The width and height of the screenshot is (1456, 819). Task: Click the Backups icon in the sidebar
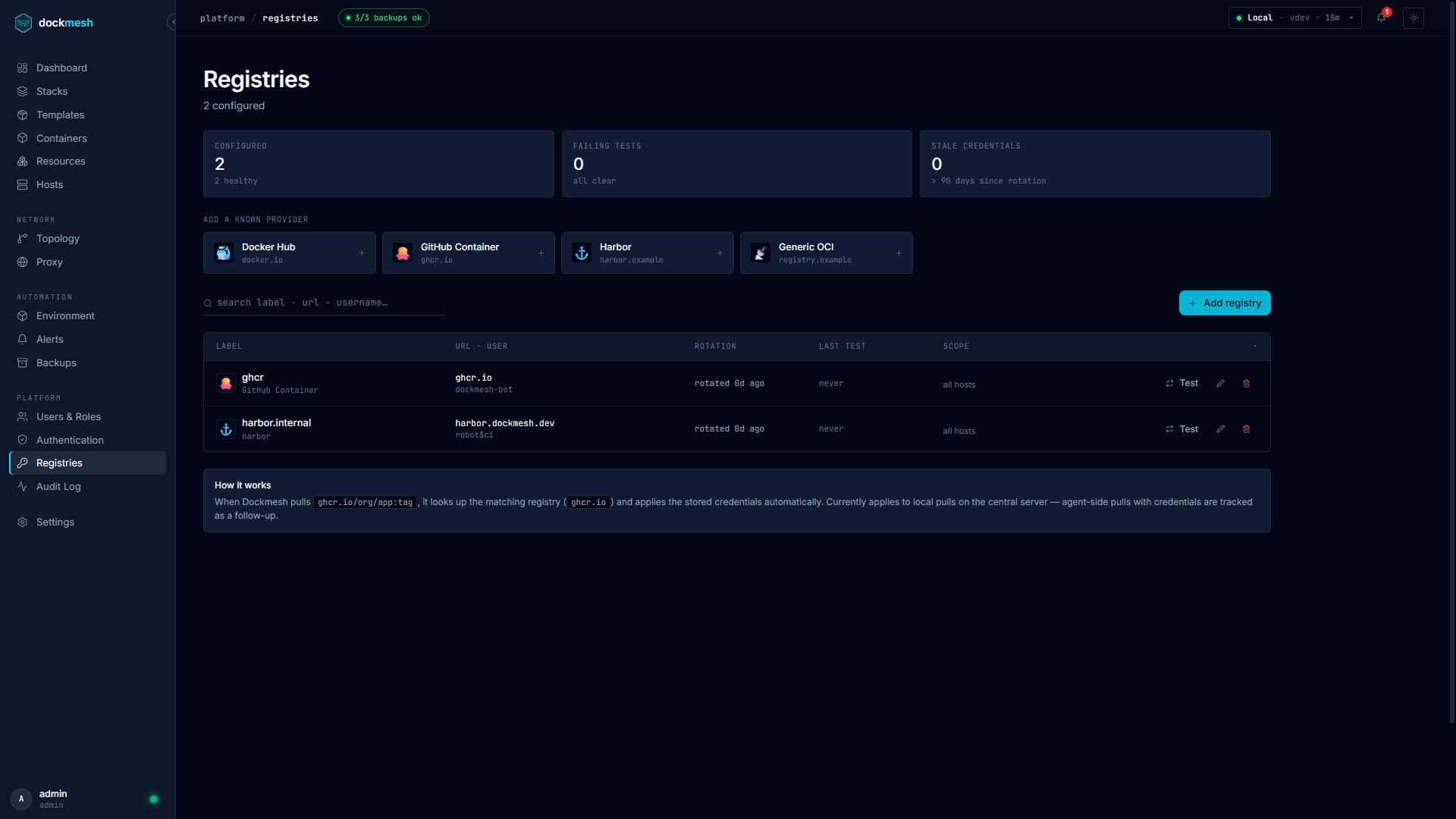[x=22, y=362]
